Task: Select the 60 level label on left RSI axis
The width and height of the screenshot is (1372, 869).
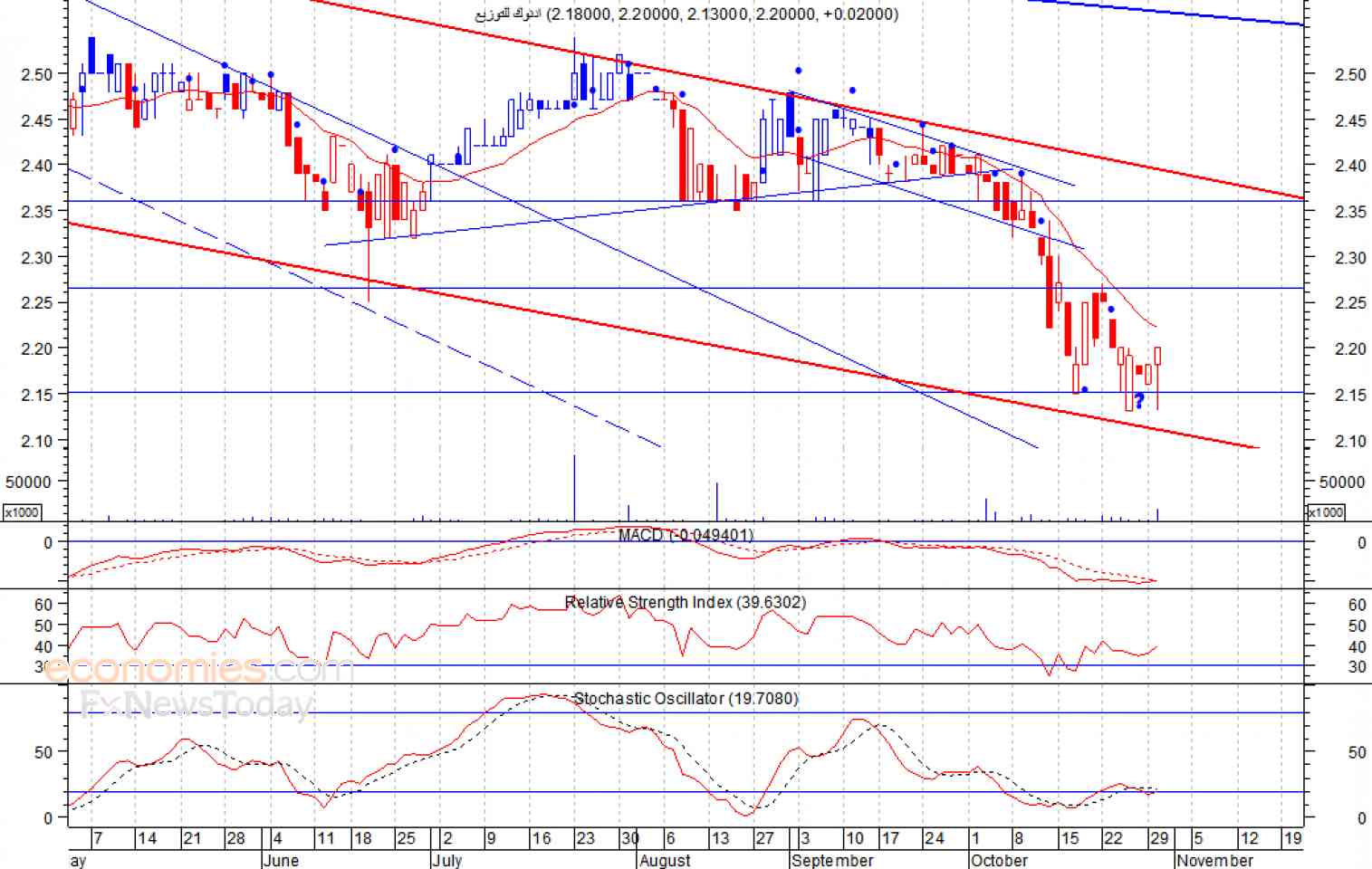Action: tap(44, 604)
